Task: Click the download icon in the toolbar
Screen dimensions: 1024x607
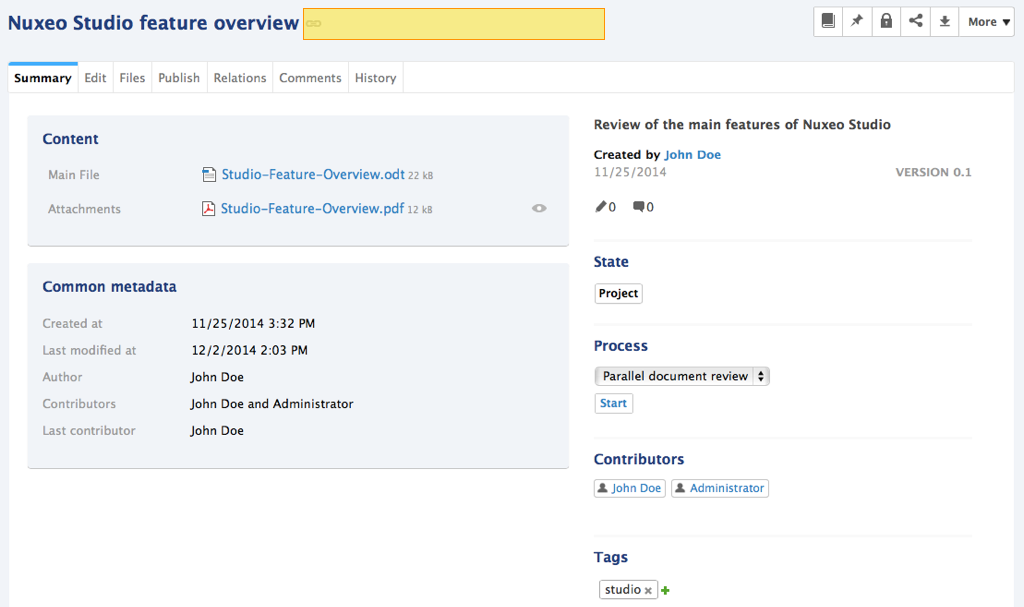Action: tap(944, 22)
